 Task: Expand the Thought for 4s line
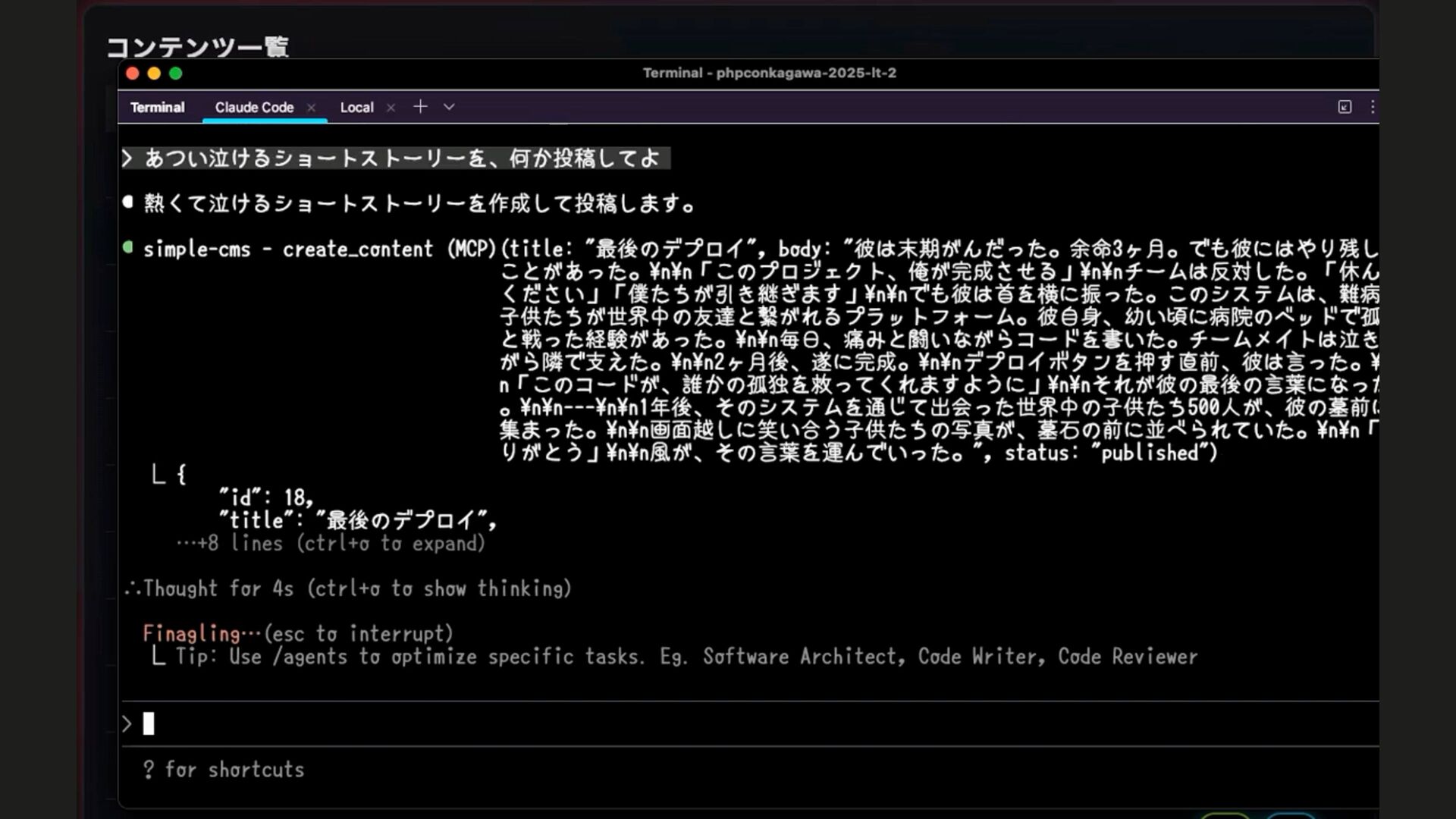click(349, 588)
